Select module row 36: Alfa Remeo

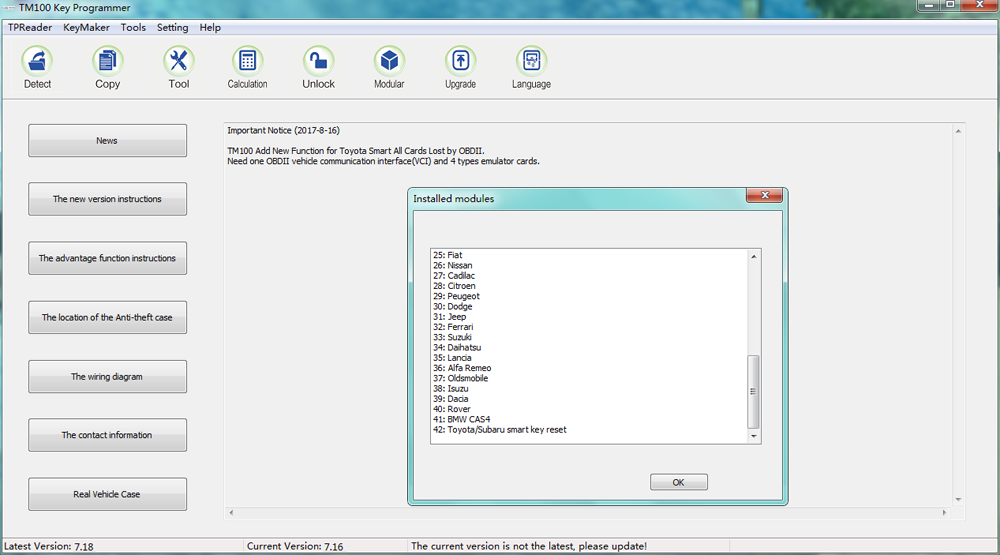point(462,368)
